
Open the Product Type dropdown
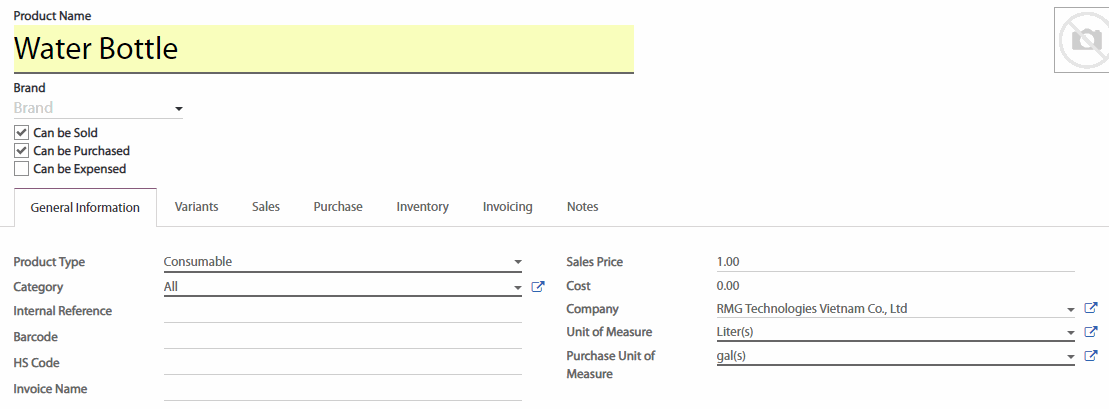(517, 262)
